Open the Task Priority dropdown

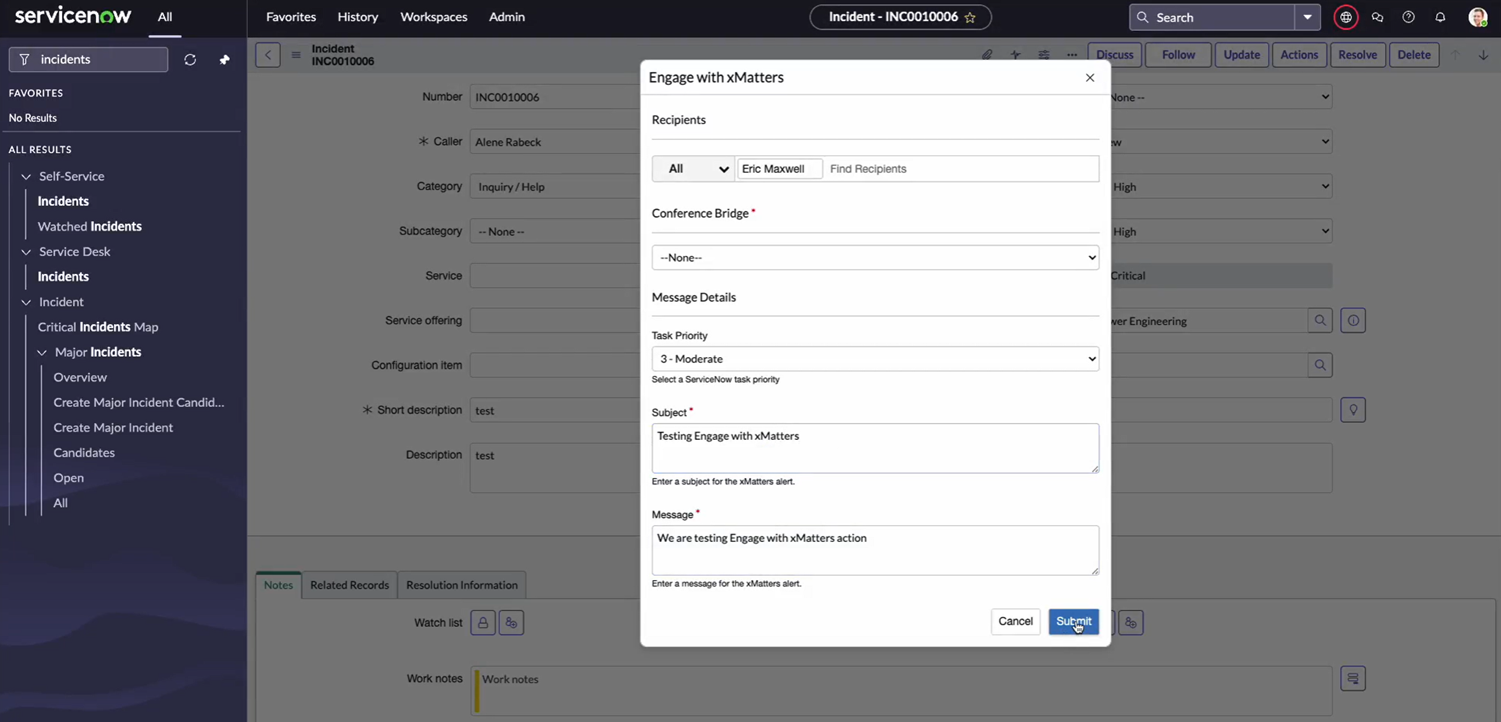point(875,359)
